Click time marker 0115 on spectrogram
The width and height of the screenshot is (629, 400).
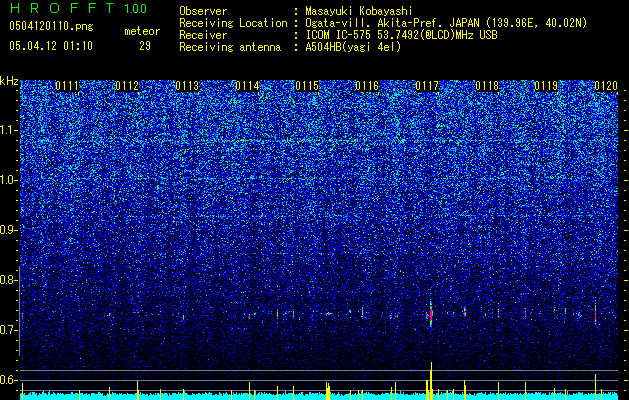307,86
